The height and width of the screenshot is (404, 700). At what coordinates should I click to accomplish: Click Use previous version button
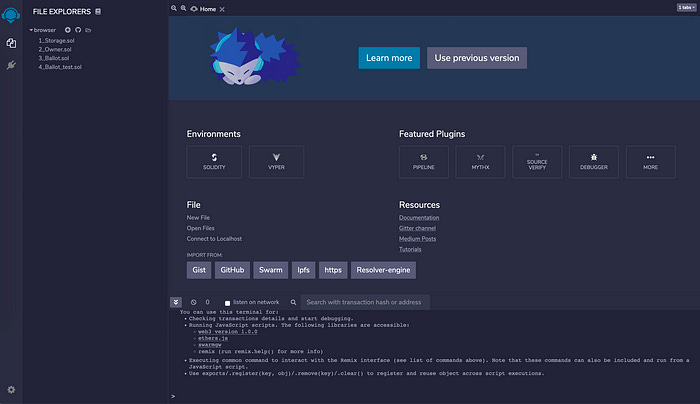pos(477,58)
